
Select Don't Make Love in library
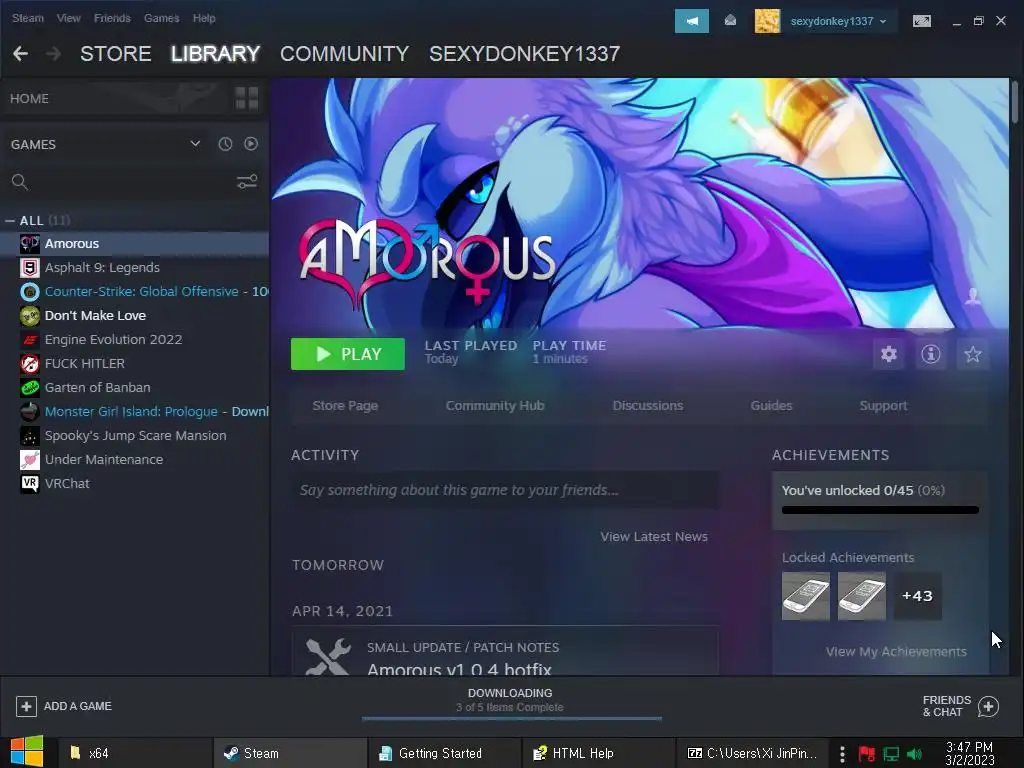(x=135, y=315)
